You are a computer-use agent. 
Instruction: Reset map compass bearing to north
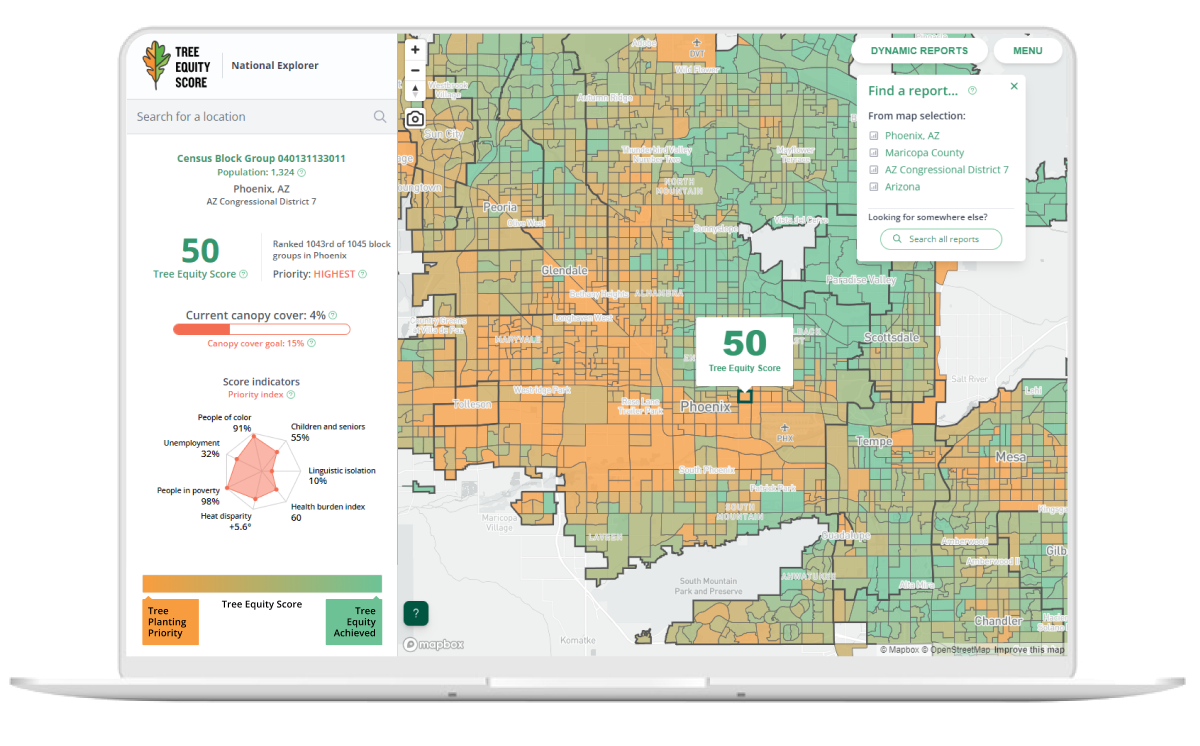[415, 92]
